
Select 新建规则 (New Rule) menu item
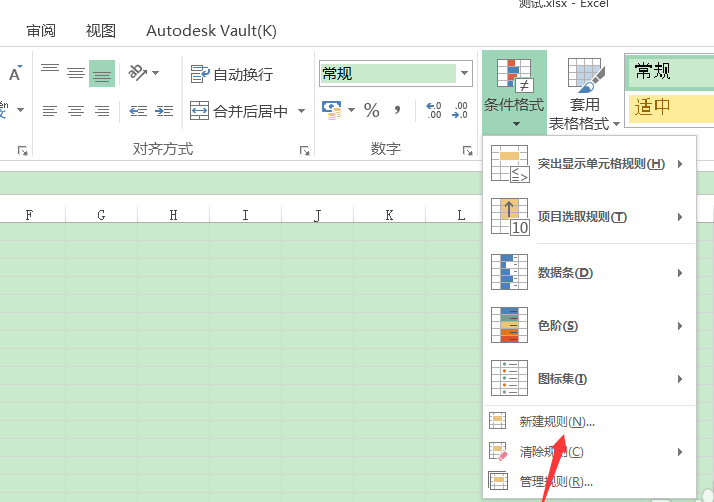point(556,422)
